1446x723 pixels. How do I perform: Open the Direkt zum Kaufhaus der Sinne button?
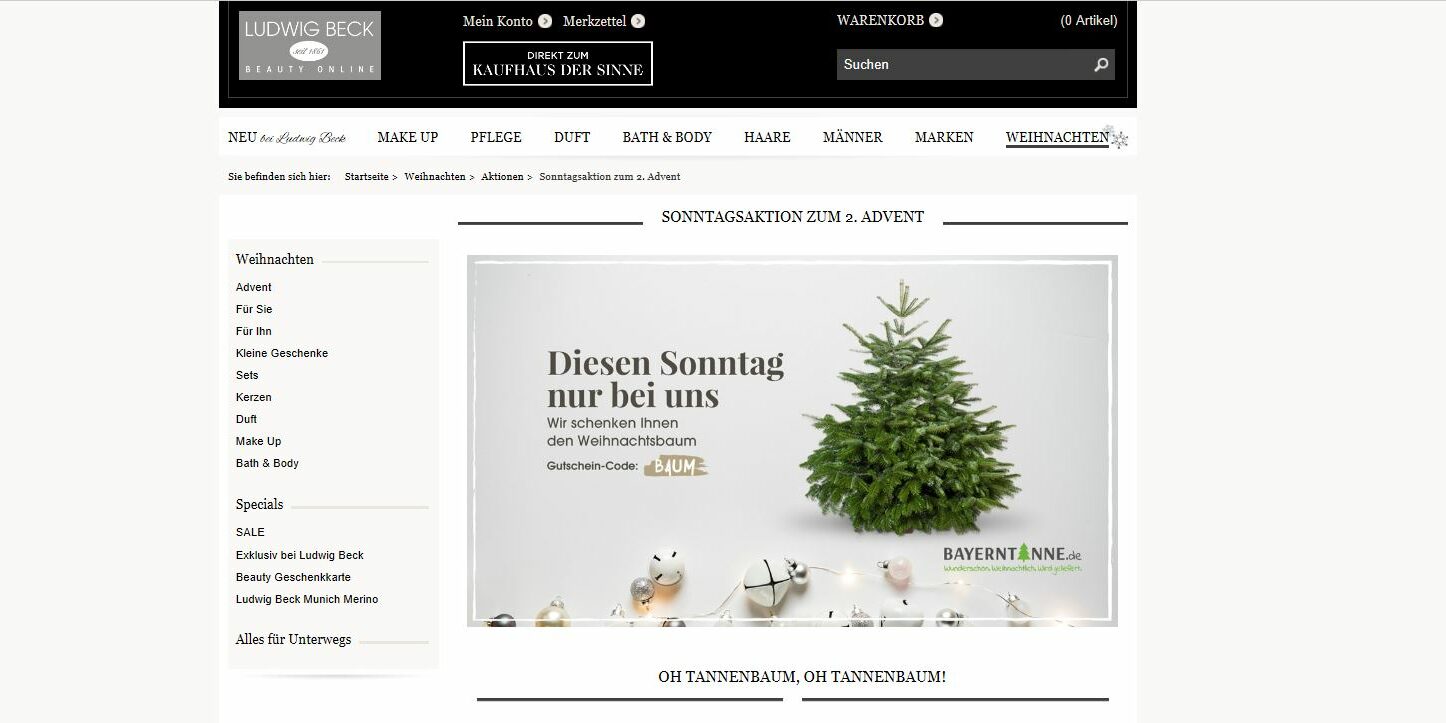tap(558, 63)
